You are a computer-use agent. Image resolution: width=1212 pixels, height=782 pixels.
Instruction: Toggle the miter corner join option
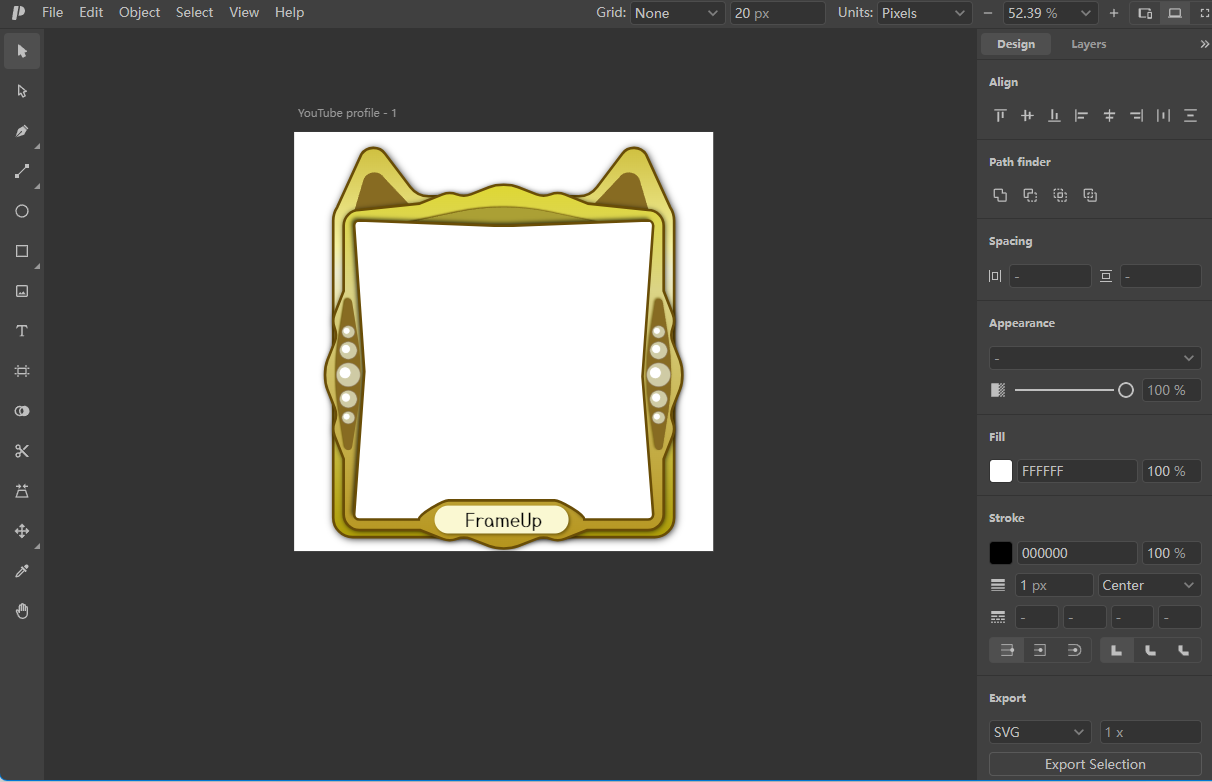[x=1117, y=650]
